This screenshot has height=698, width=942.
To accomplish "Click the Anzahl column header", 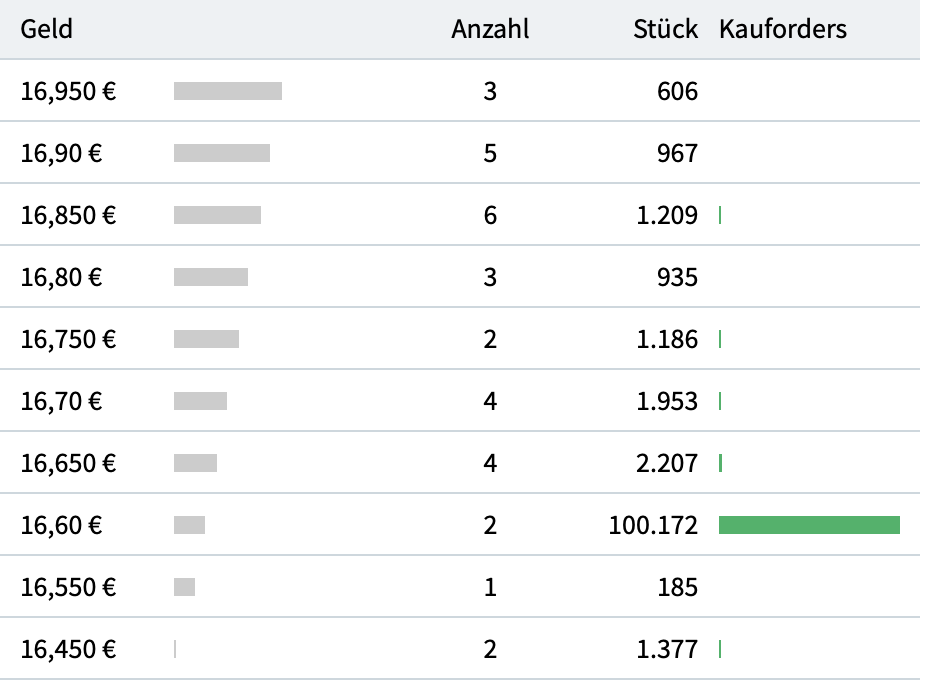I will (x=490, y=29).
